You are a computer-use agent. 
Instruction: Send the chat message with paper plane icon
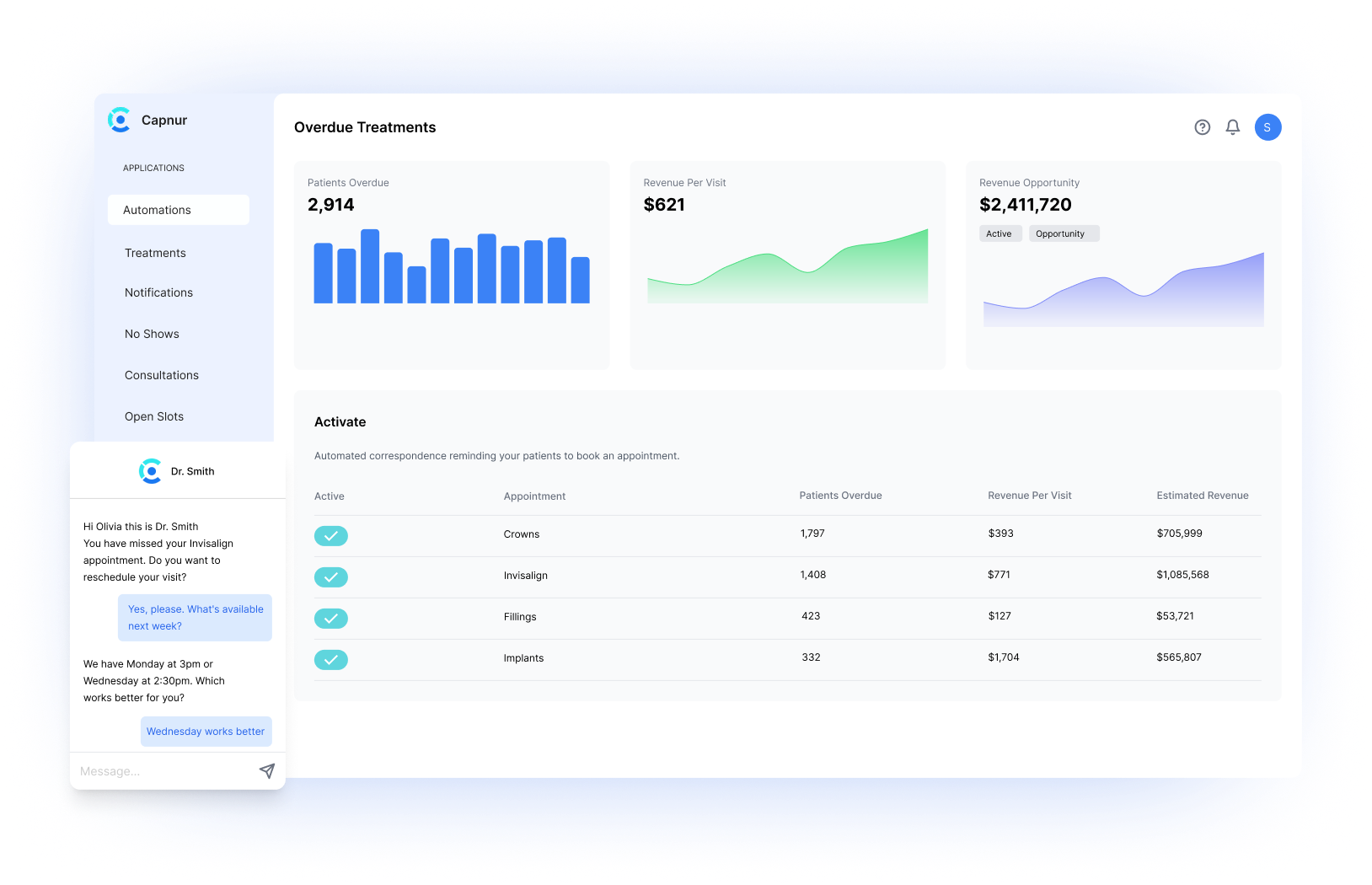(267, 771)
